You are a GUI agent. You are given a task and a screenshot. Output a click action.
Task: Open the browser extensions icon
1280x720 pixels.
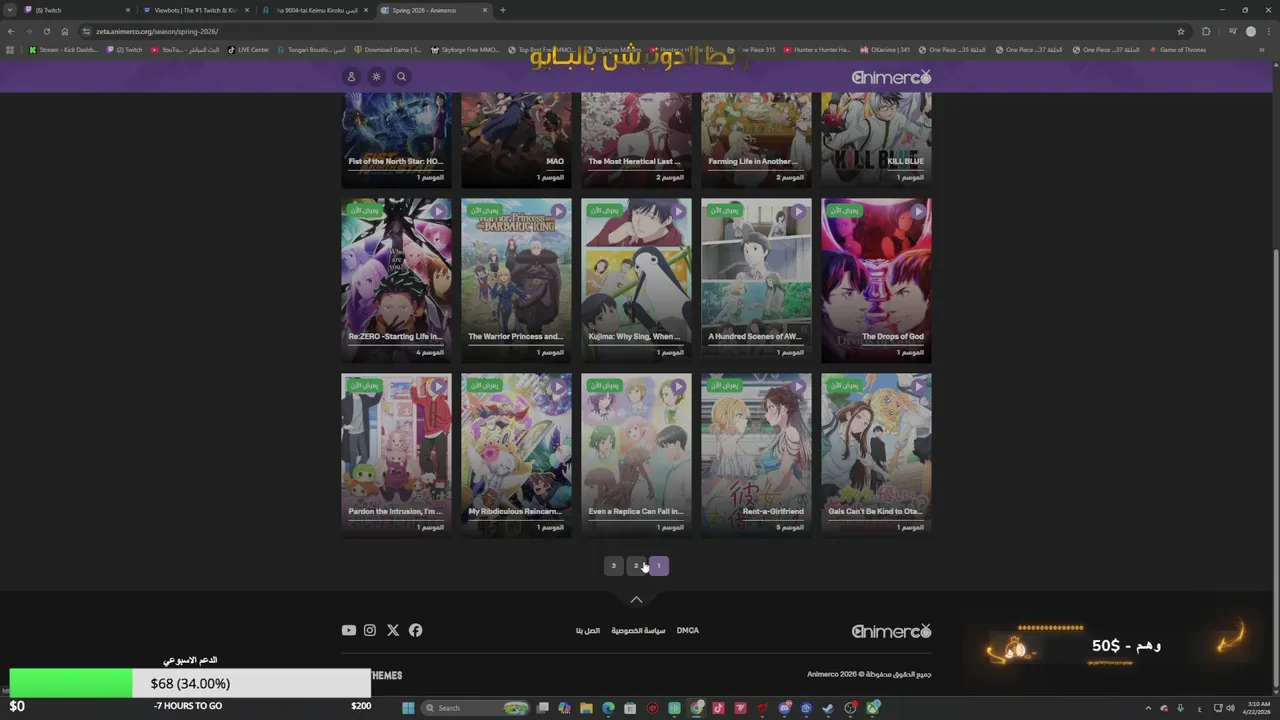(x=1206, y=31)
